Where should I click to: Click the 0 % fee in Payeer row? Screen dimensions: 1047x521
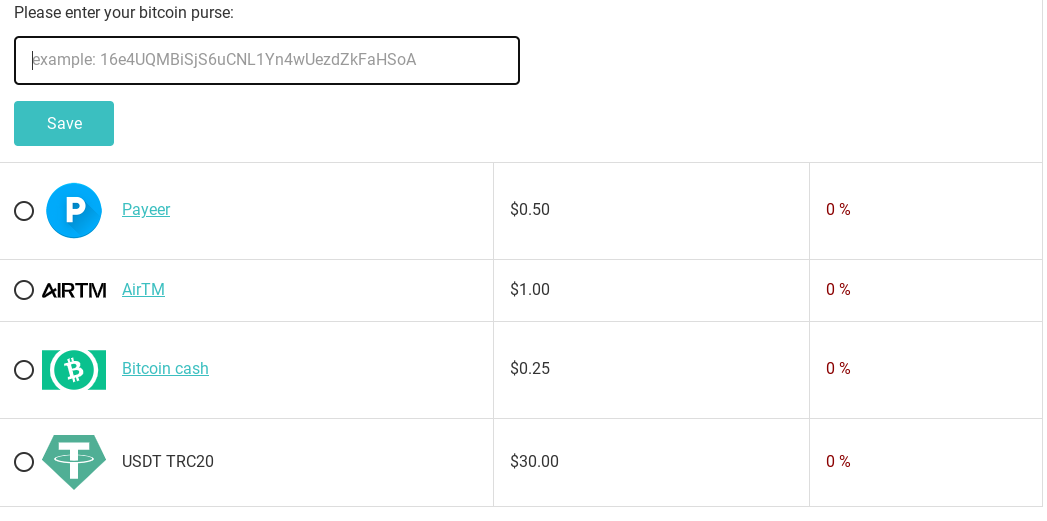[838, 209]
